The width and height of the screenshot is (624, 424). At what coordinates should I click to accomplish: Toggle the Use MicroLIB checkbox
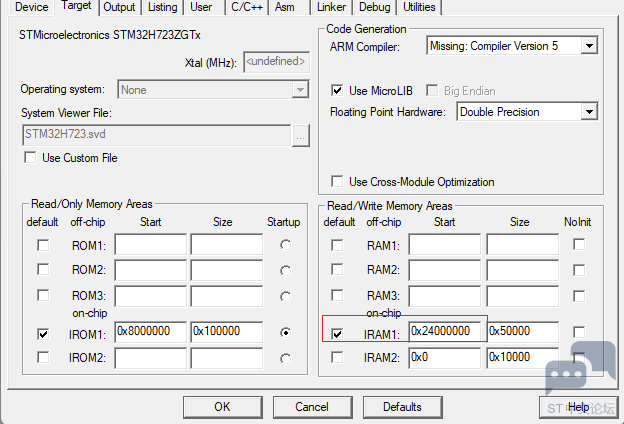coord(337,90)
